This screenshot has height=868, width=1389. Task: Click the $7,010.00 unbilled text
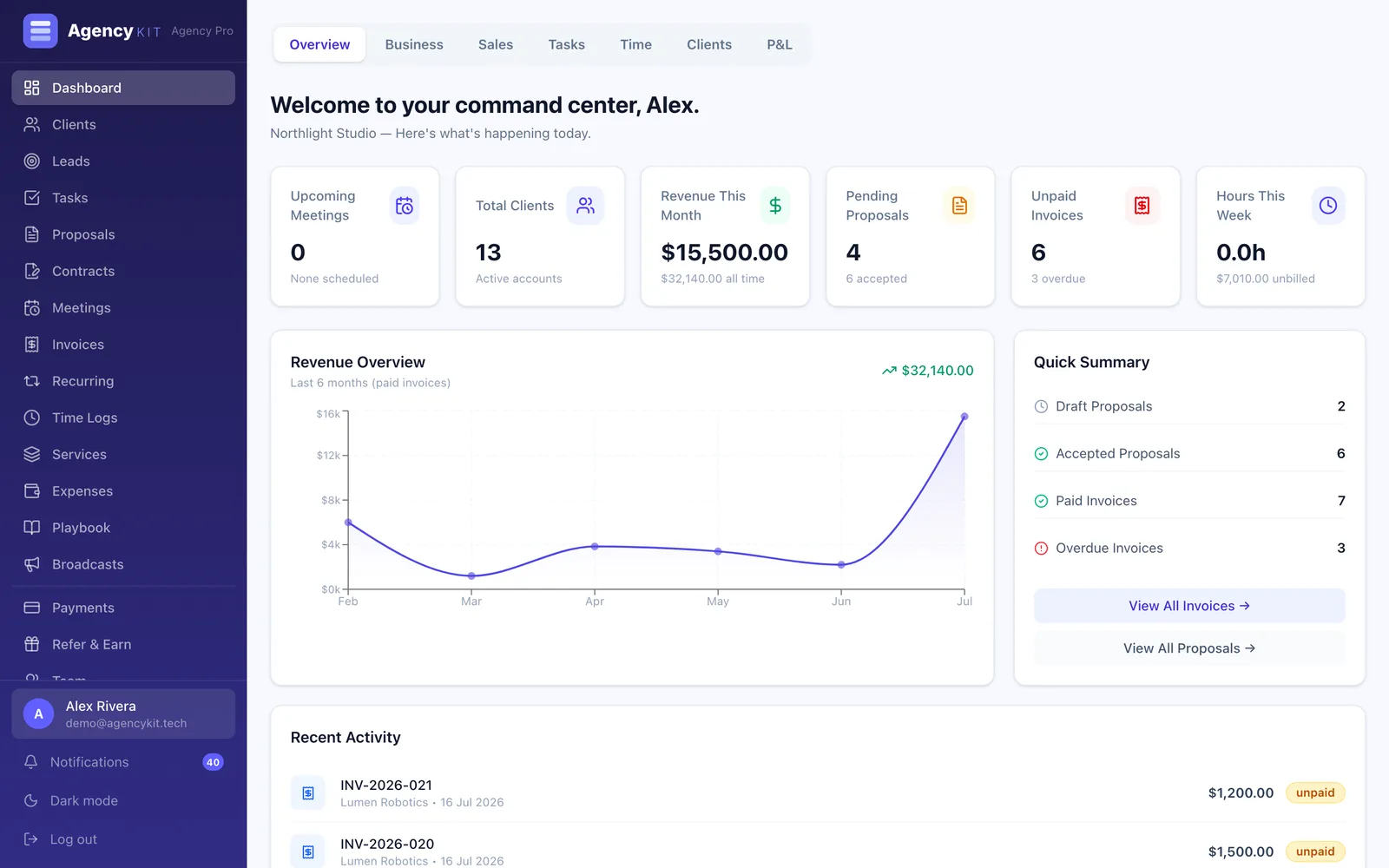click(1266, 279)
